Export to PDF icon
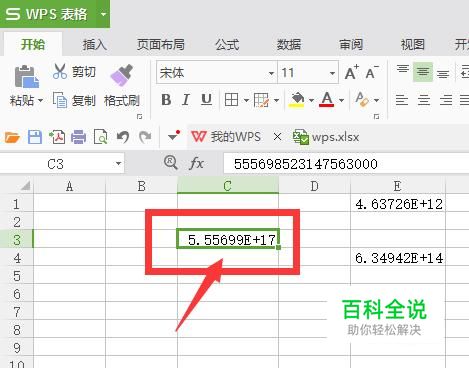This screenshot has width=469, height=368. coord(57,137)
